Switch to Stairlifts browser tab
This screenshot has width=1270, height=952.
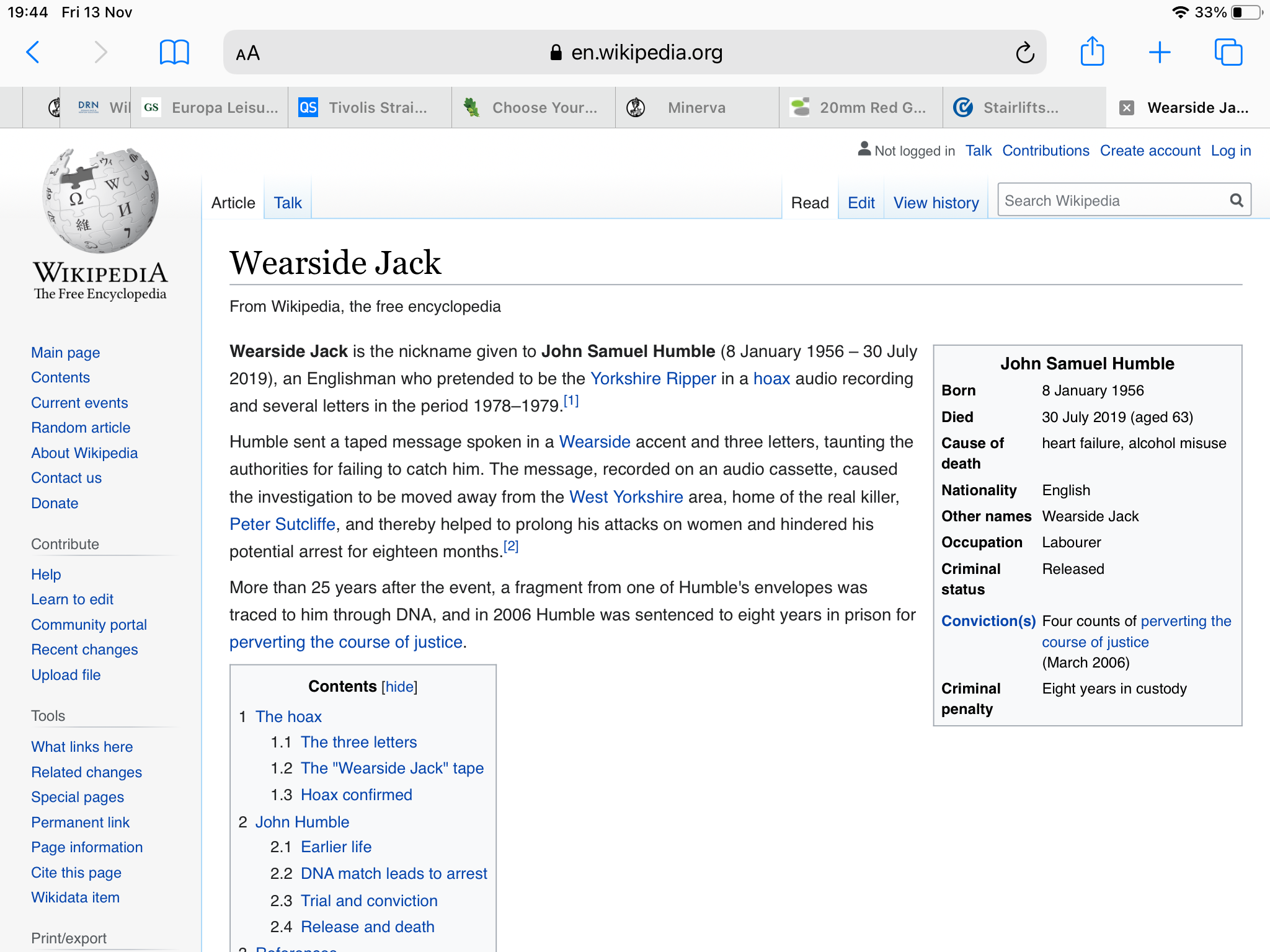pyautogui.click(x=1024, y=108)
